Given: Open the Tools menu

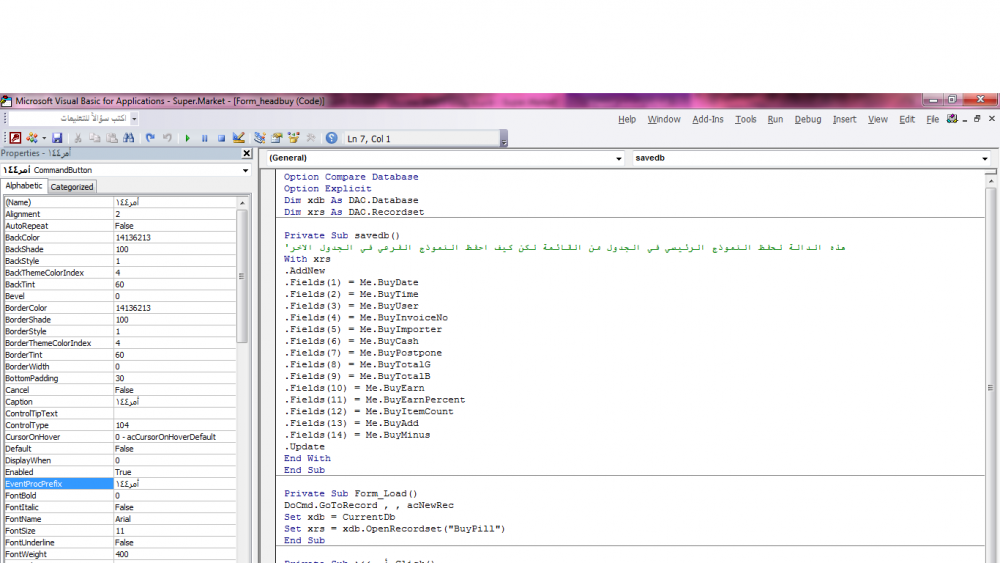Looking at the screenshot, I should [x=746, y=119].
